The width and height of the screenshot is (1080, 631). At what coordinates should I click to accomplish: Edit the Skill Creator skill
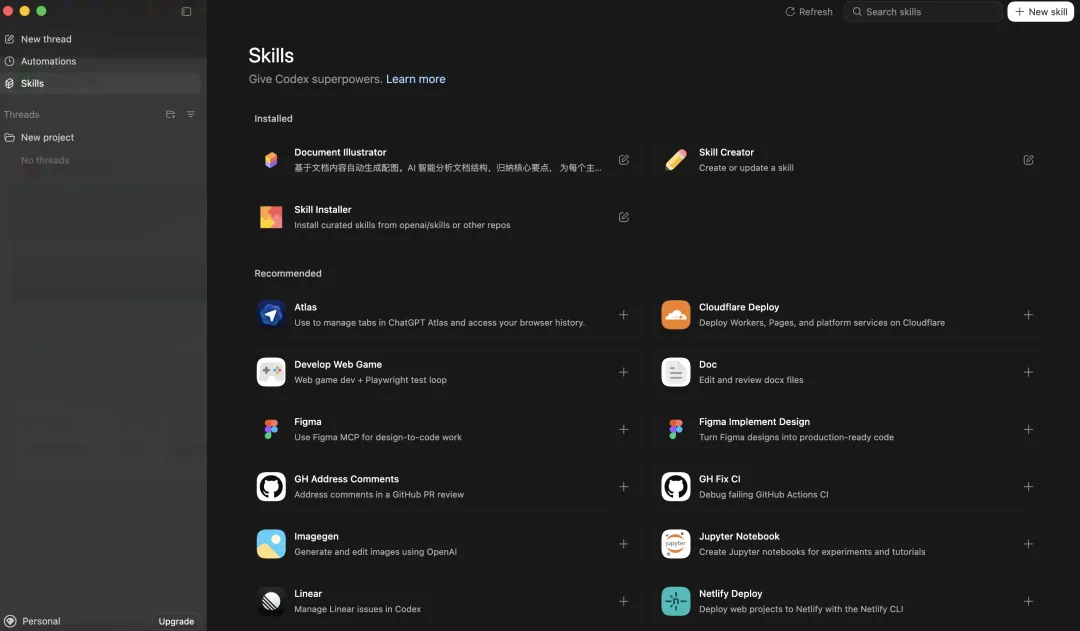click(x=1028, y=160)
